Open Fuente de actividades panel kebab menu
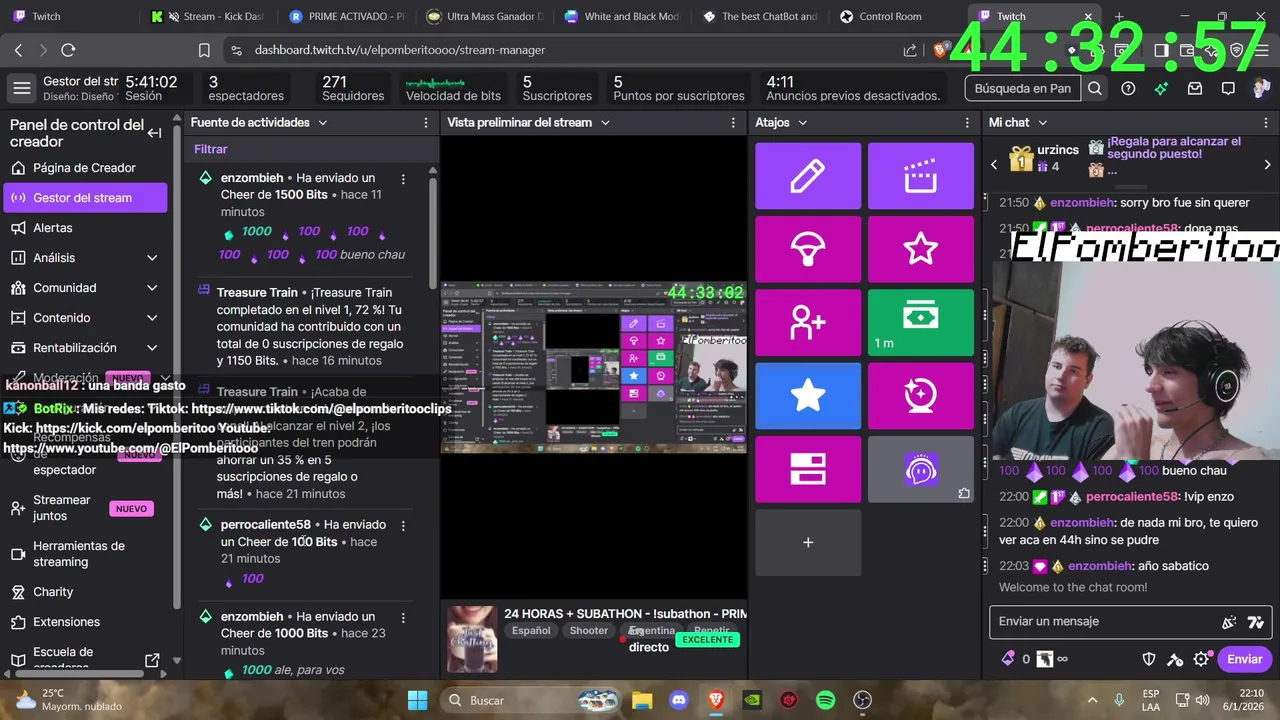This screenshot has height=720, width=1280. pyautogui.click(x=425, y=122)
